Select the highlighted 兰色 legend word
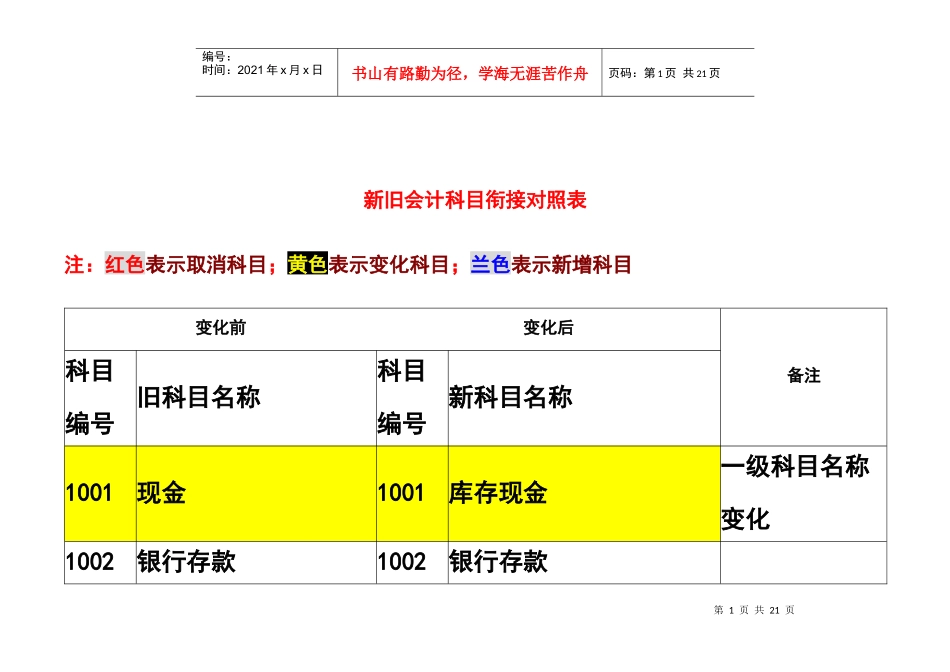Viewport: 950px width, 672px height. [x=490, y=264]
